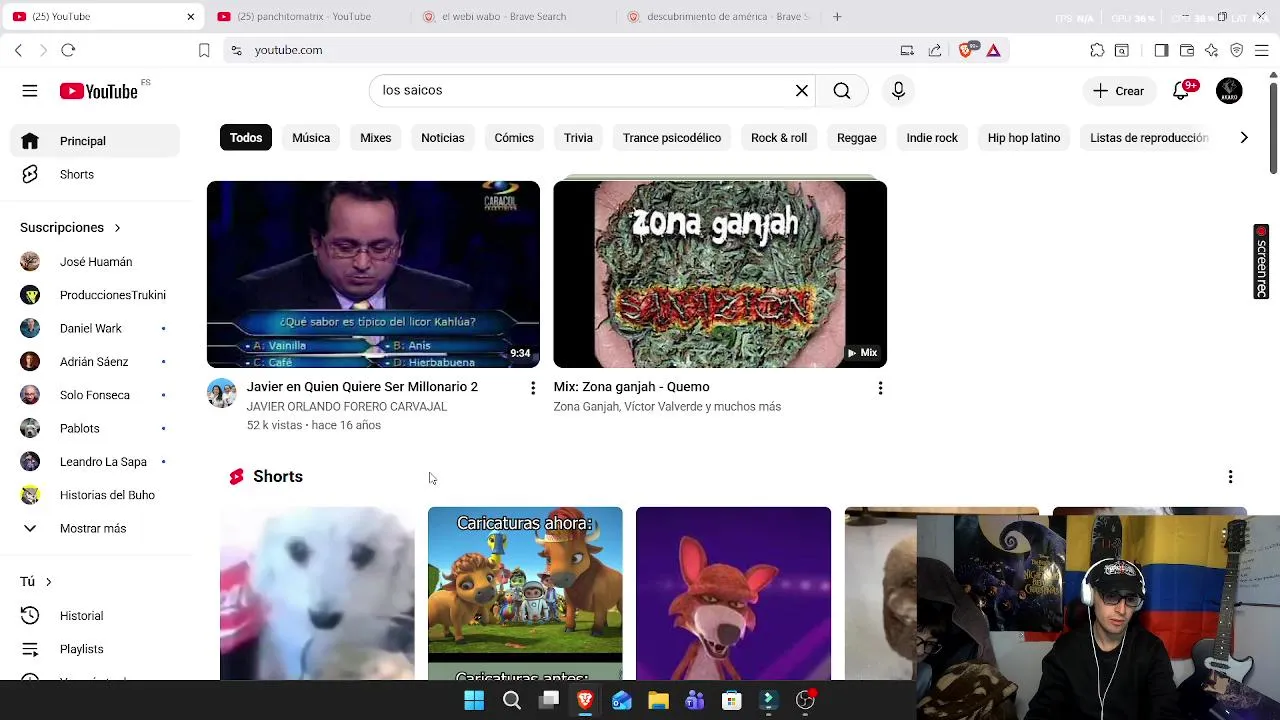
Task: Open File Explorer from taskbar
Action: pos(658,700)
